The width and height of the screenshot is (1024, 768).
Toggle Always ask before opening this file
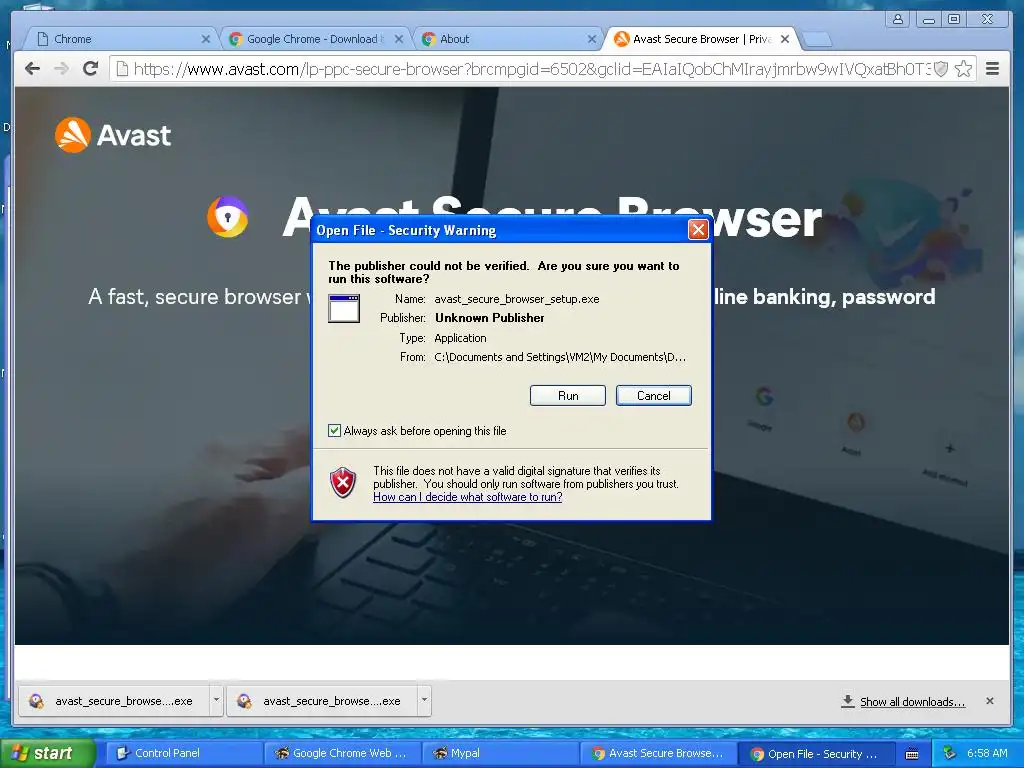coord(334,430)
